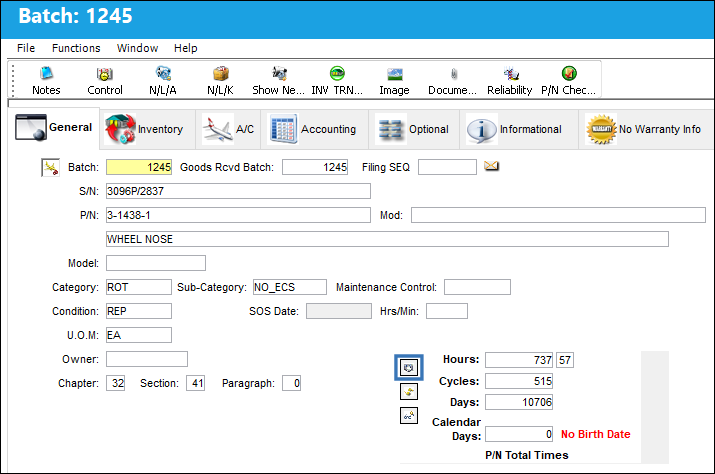Click the yellow Batch number field
Image resolution: width=715 pixels, height=474 pixels.
(139, 167)
